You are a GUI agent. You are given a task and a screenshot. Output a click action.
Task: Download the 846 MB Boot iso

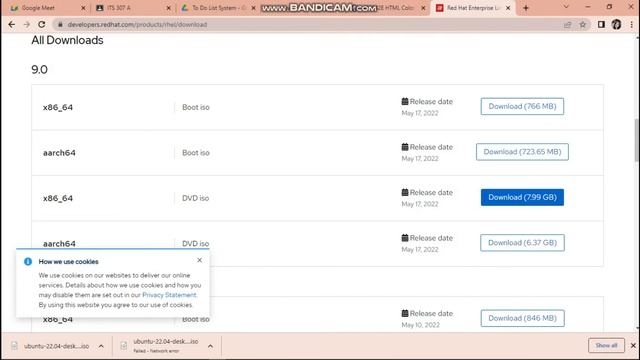[522, 318]
